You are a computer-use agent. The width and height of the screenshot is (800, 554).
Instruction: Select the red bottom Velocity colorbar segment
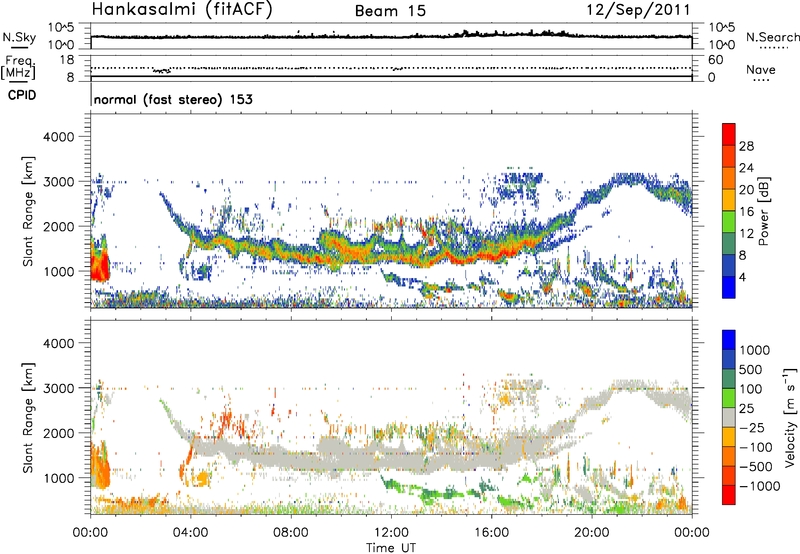(729, 495)
